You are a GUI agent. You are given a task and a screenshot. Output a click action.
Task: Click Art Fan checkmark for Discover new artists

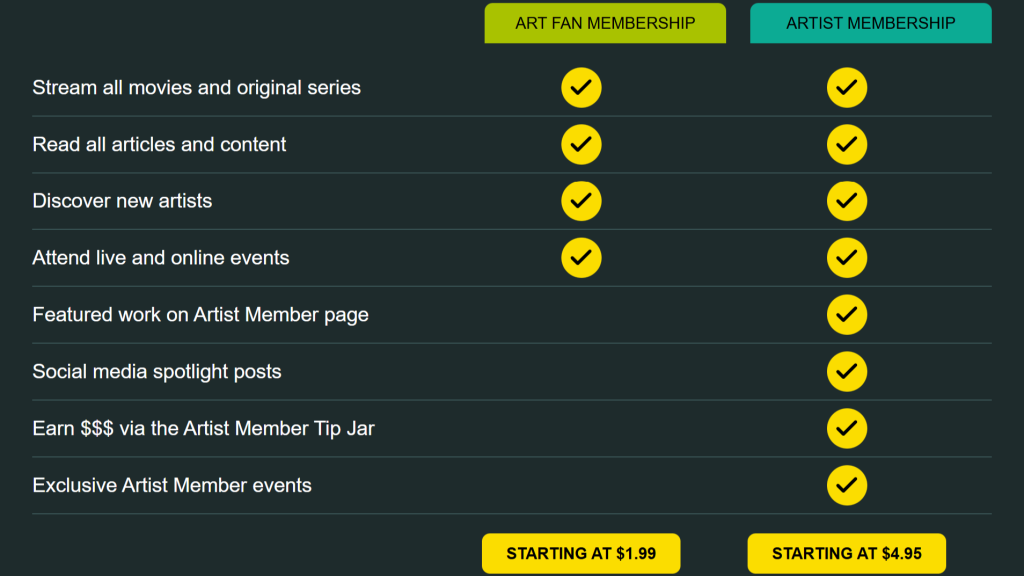[581, 201]
